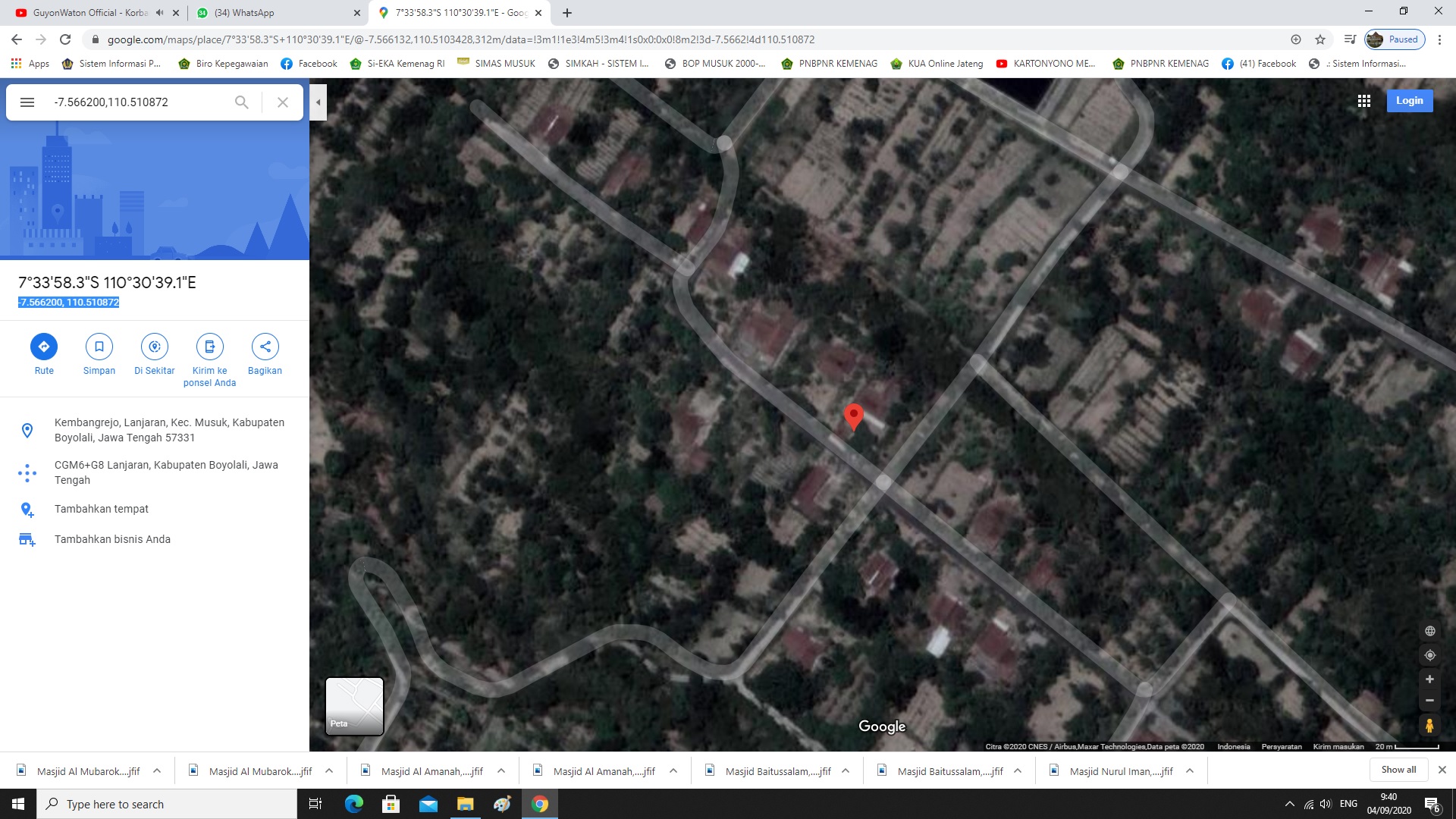Zoom in on the map
The image size is (1456, 819).
tap(1429, 679)
